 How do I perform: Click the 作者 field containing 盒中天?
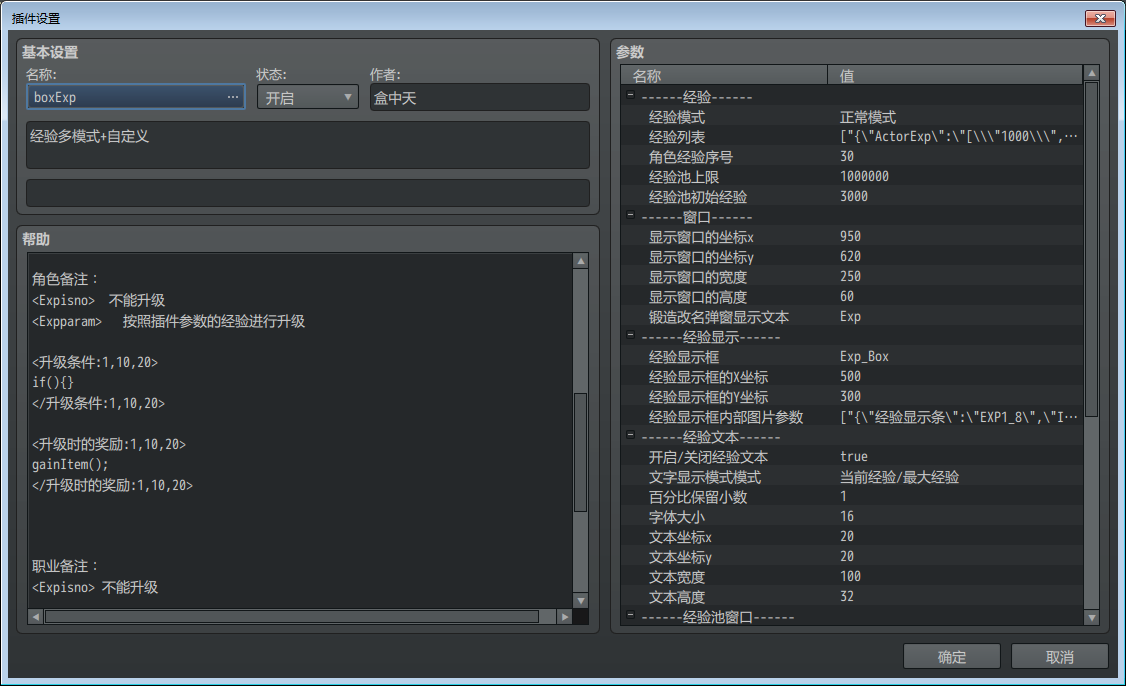480,97
